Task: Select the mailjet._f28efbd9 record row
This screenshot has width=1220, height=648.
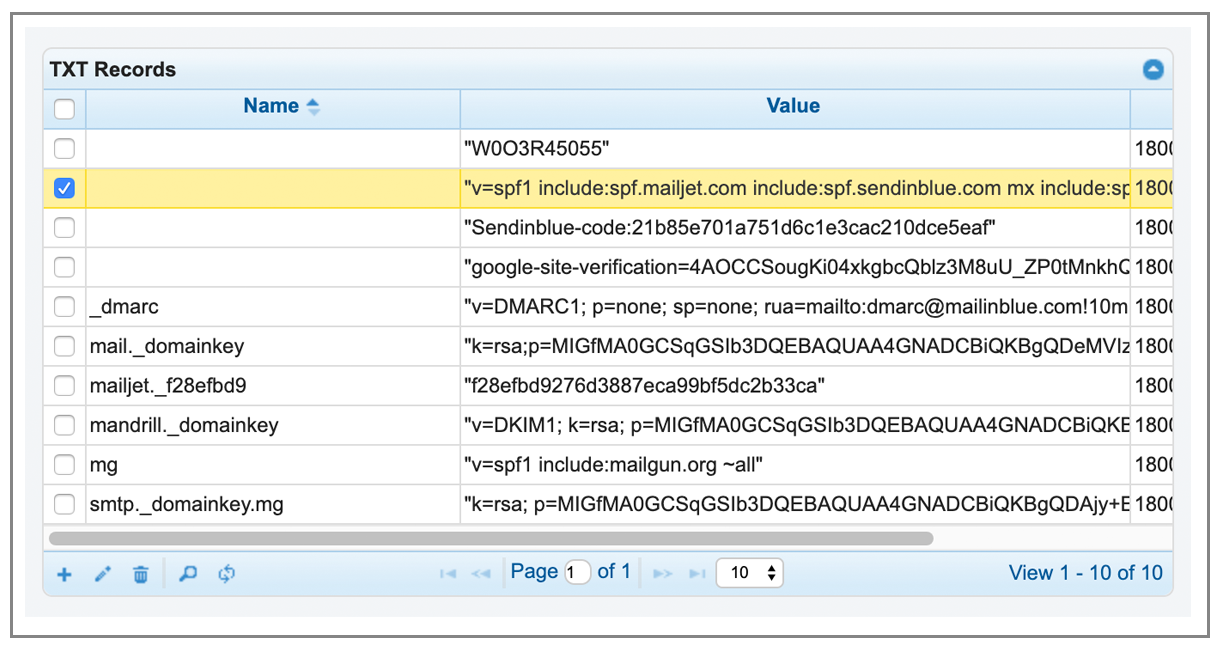Action: click(608, 385)
